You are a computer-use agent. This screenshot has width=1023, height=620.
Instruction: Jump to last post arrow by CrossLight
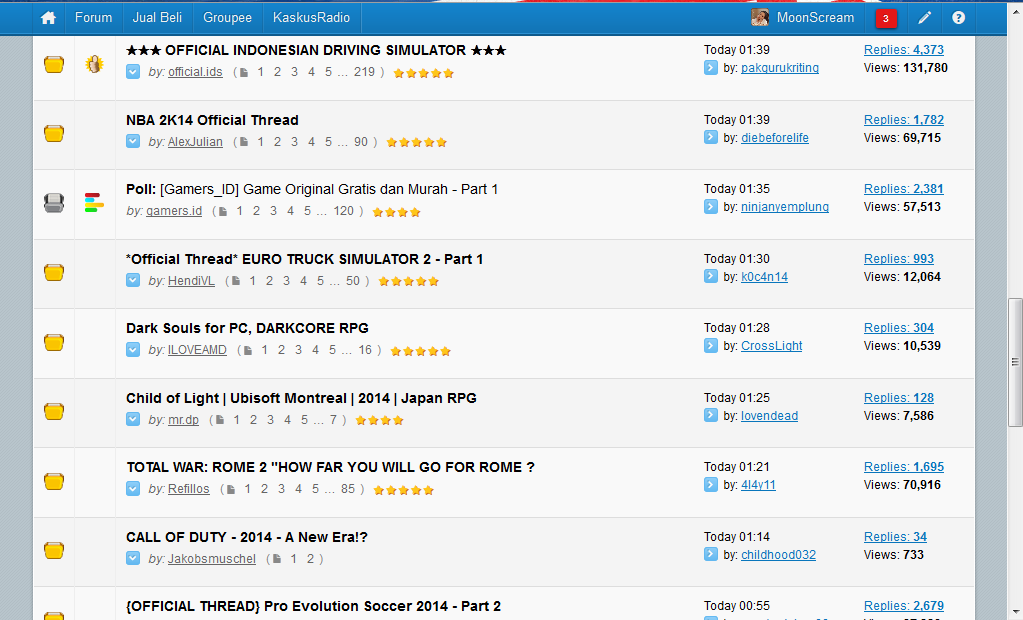pyautogui.click(x=711, y=345)
